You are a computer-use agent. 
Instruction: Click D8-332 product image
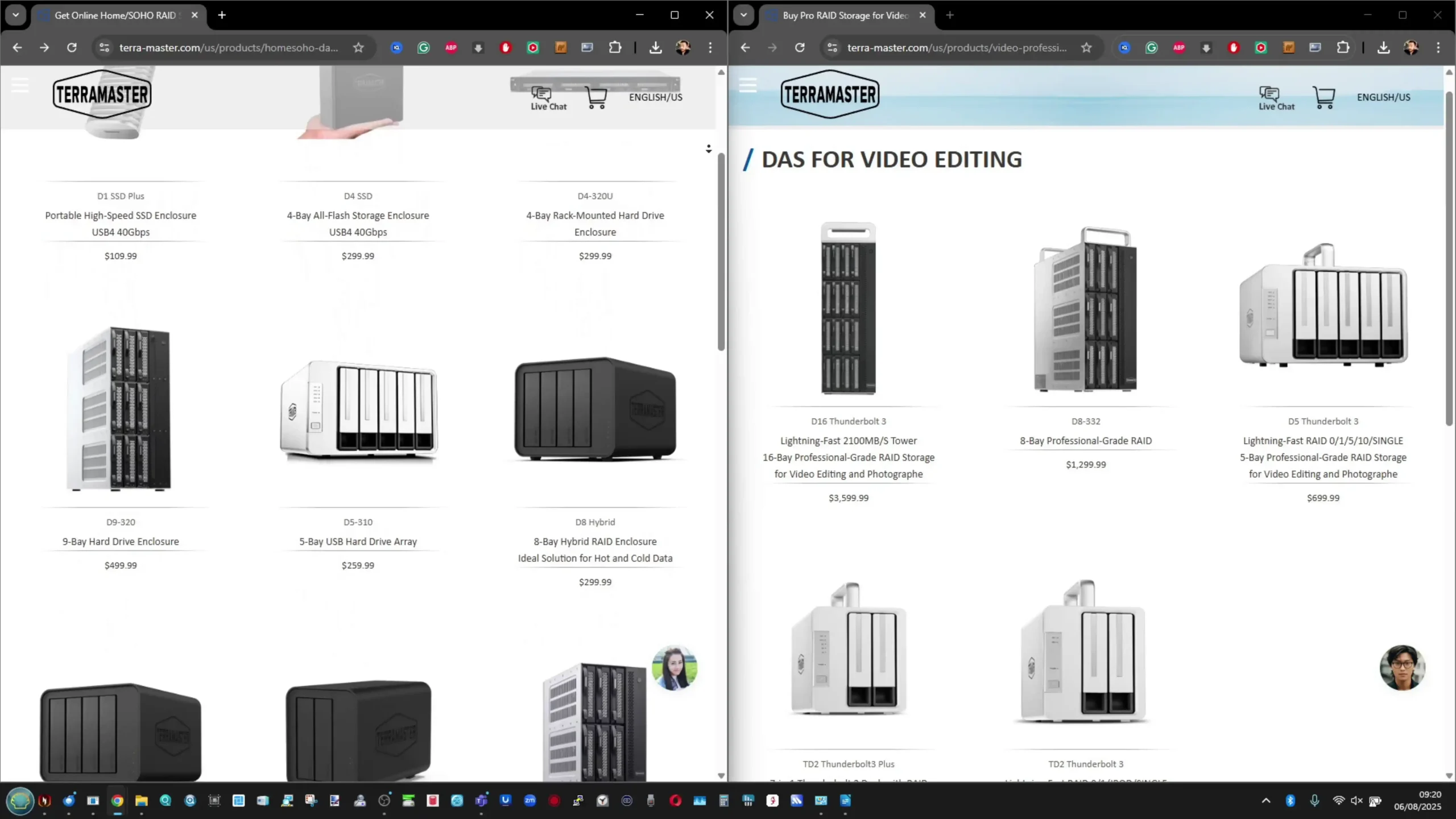coord(1085,309)
